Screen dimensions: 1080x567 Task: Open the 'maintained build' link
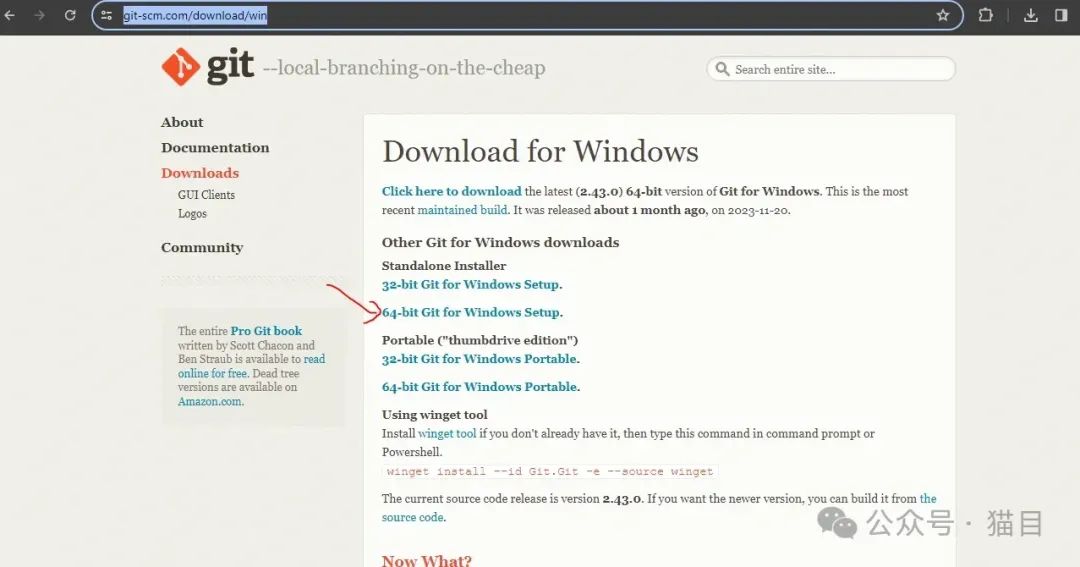click(x=462, y=210)
